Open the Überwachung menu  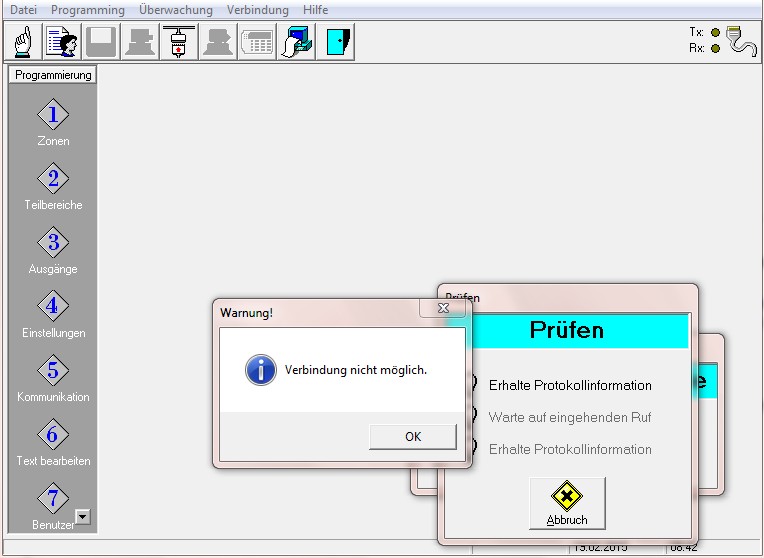coord(176,10)
